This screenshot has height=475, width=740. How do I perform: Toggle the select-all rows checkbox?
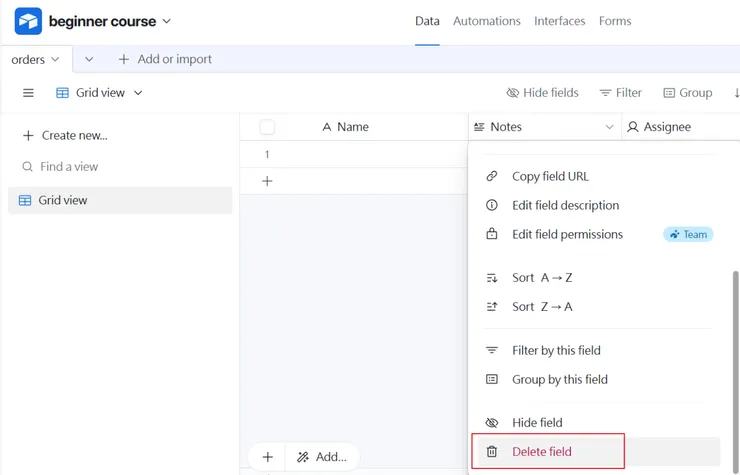267,127
